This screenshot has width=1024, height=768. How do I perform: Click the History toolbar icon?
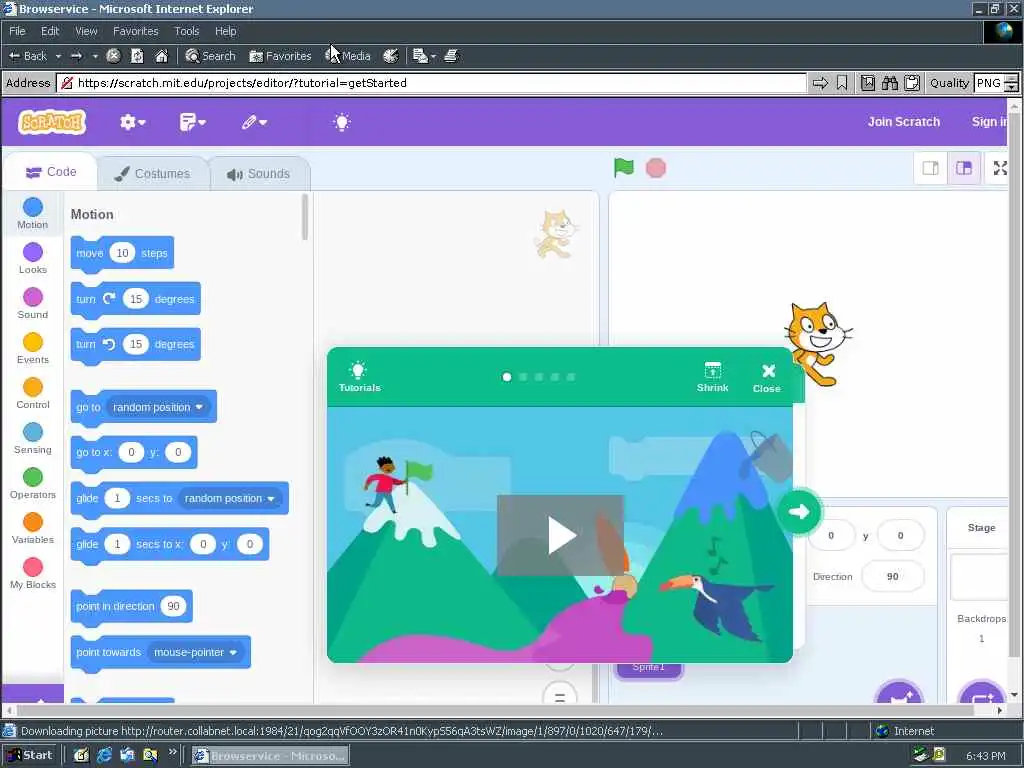[x=391, y=56]
